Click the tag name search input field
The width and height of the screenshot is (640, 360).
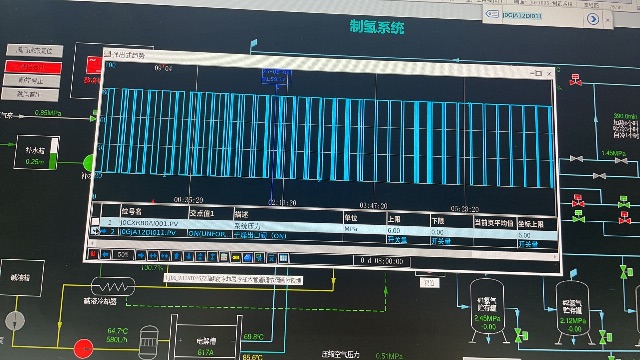coord(542,16)
